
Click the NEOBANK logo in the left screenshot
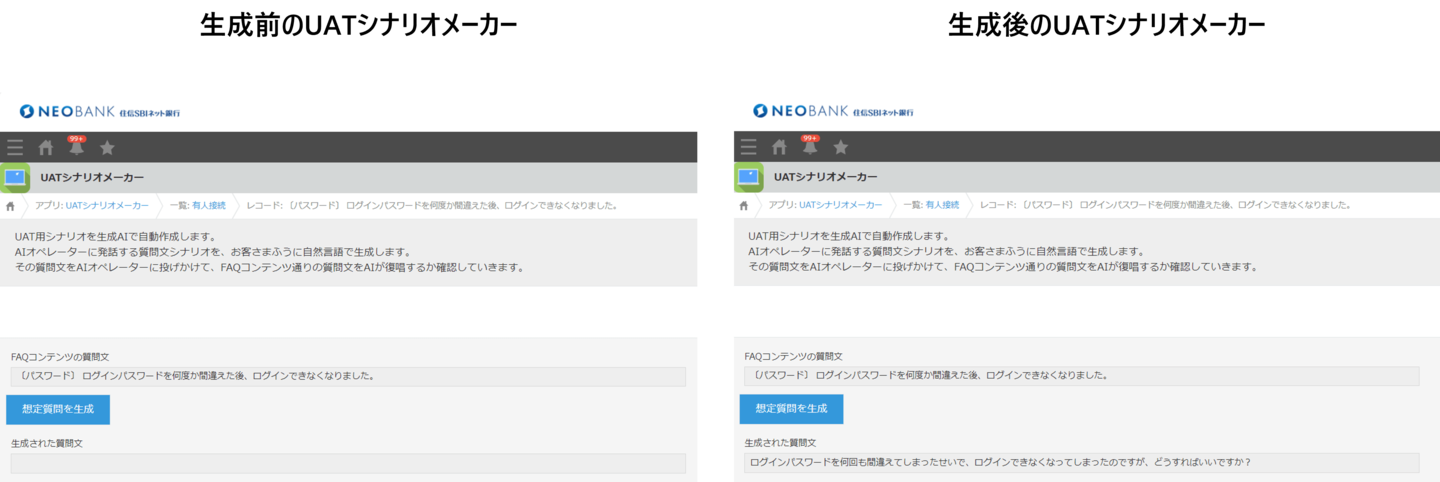(100, 112)
